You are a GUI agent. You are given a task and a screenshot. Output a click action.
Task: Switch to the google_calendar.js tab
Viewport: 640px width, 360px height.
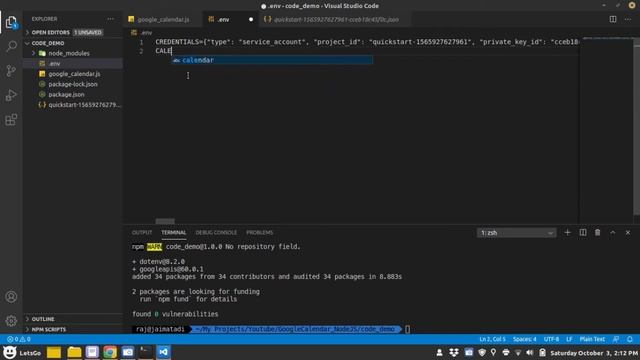tap(163, 19)
